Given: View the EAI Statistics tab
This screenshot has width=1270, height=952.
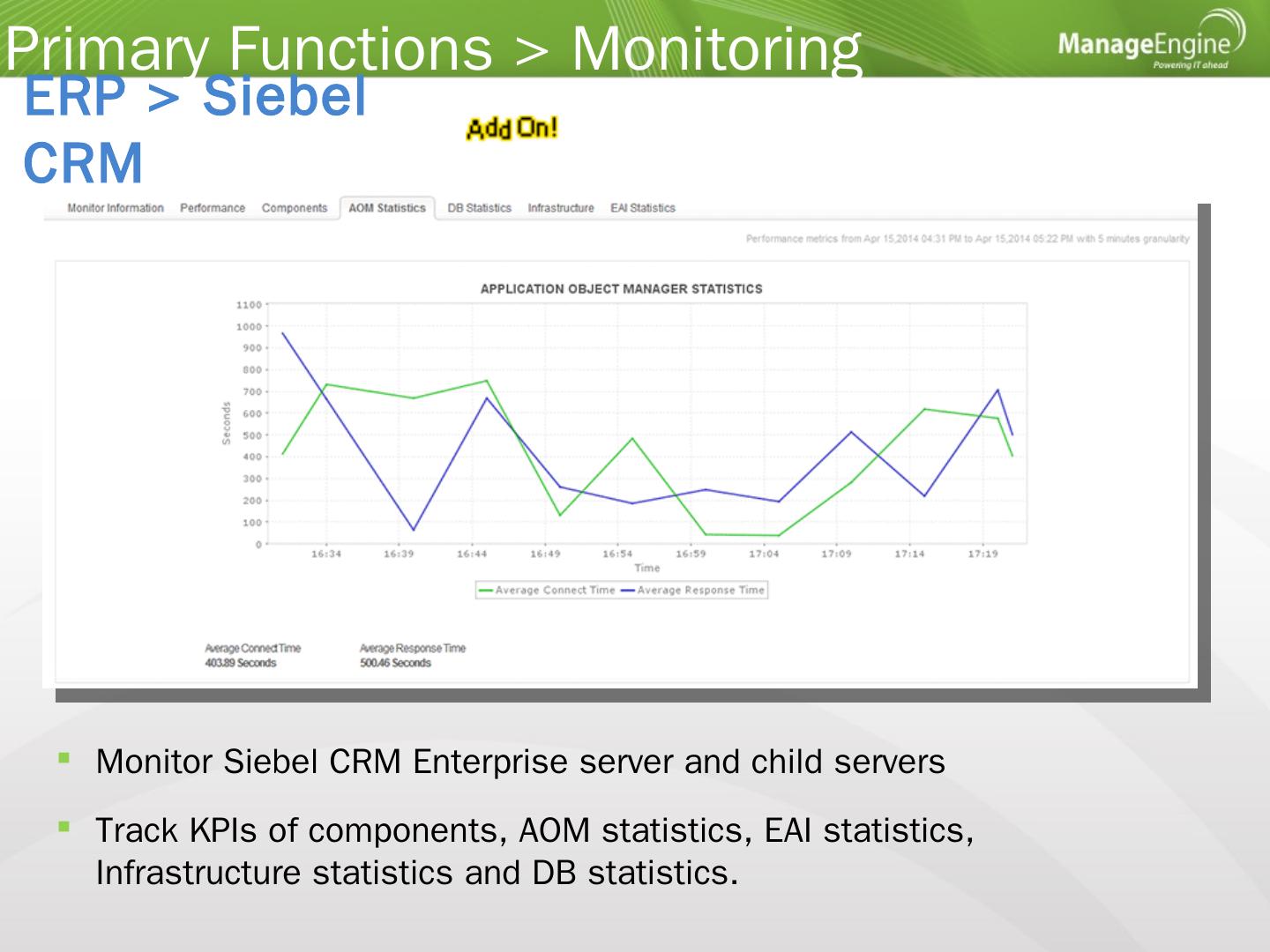Looking at the screenshot, I should click(643, 208).
